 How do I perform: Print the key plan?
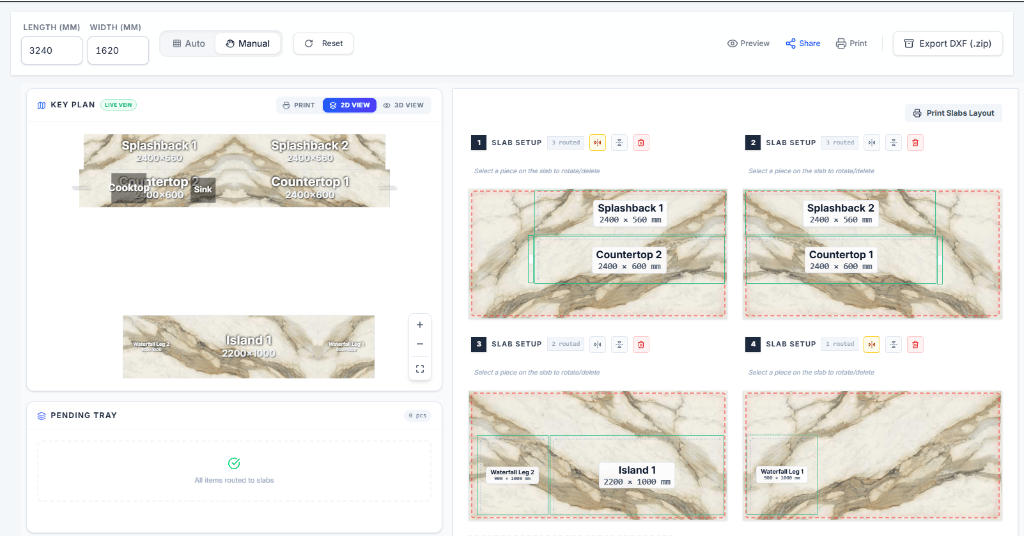[x=298, y=105]
